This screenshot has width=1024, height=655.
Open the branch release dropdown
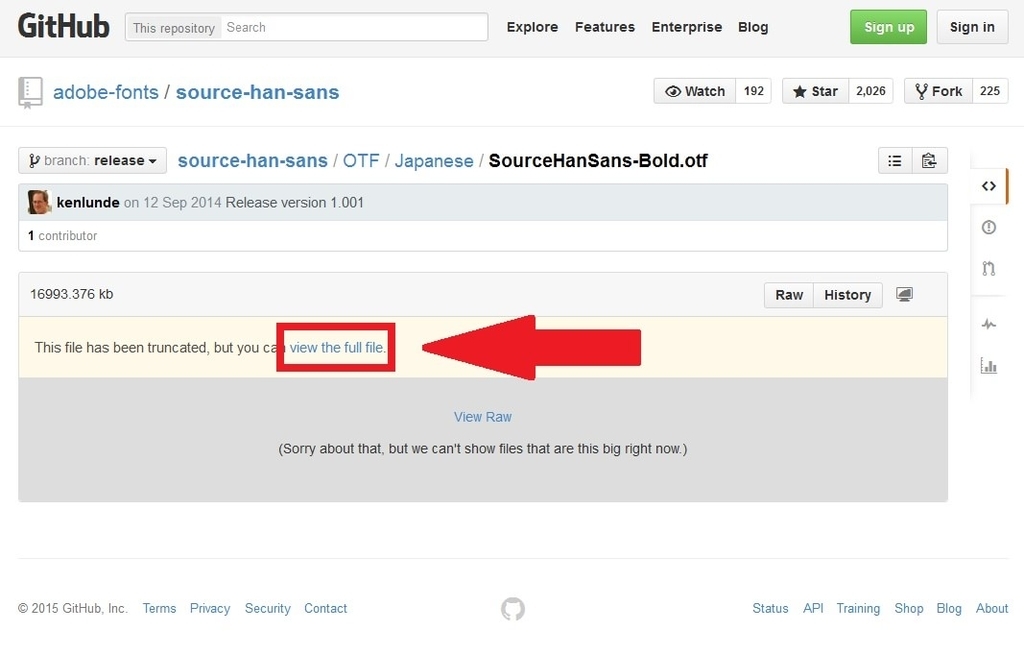[x=92, y=161]
